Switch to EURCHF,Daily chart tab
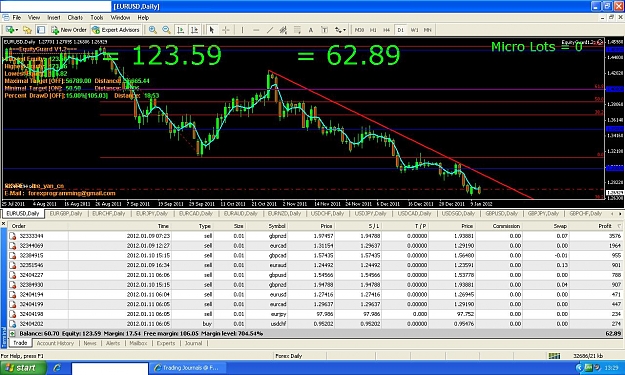This screenshot has height=375, width=625. pyautogui.click(x=109, y=214)
